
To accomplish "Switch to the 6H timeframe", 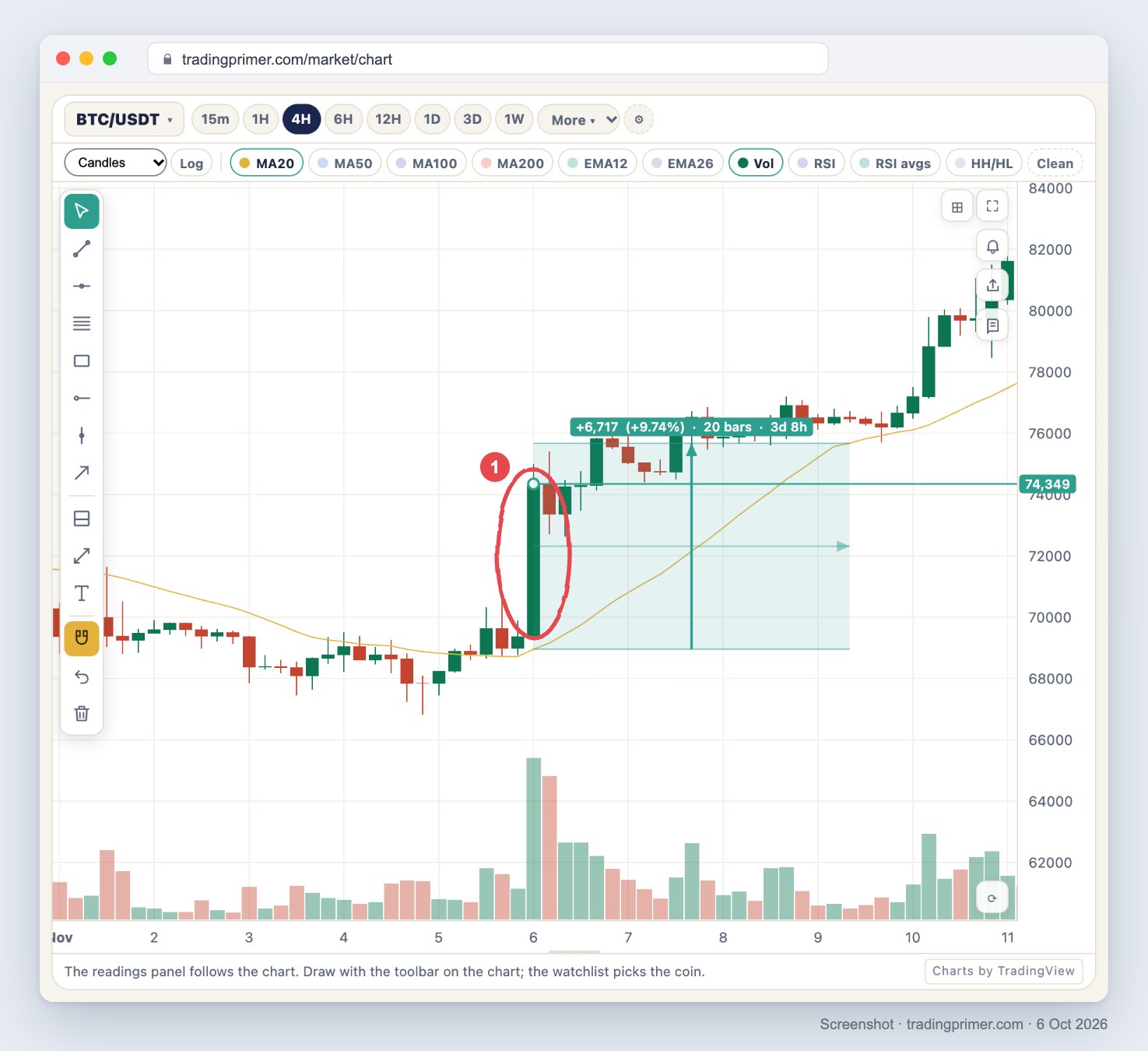I will [343, 119].
